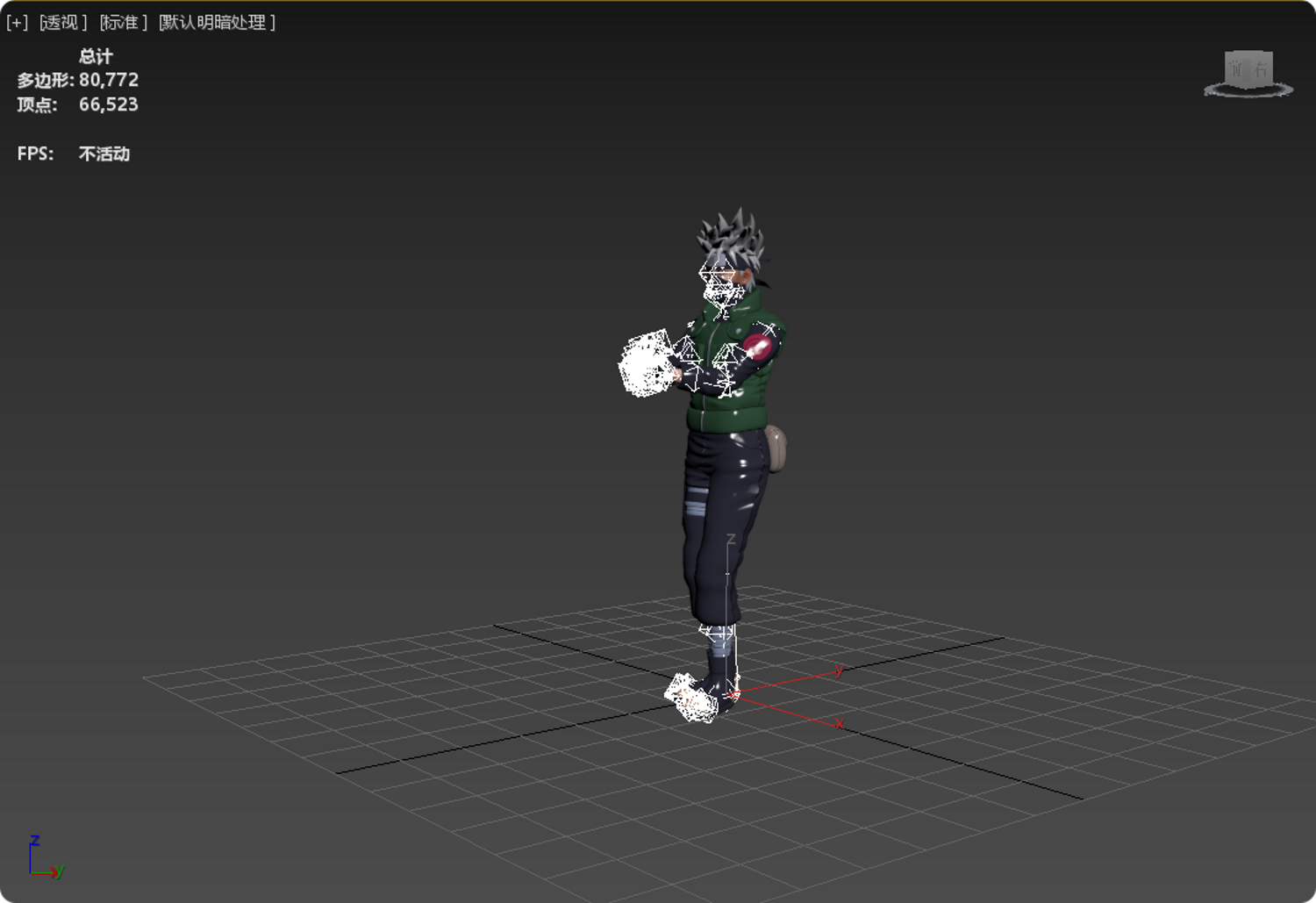
Task: Click the 多边形 count 80,772
Action: [x=109, y=80]
